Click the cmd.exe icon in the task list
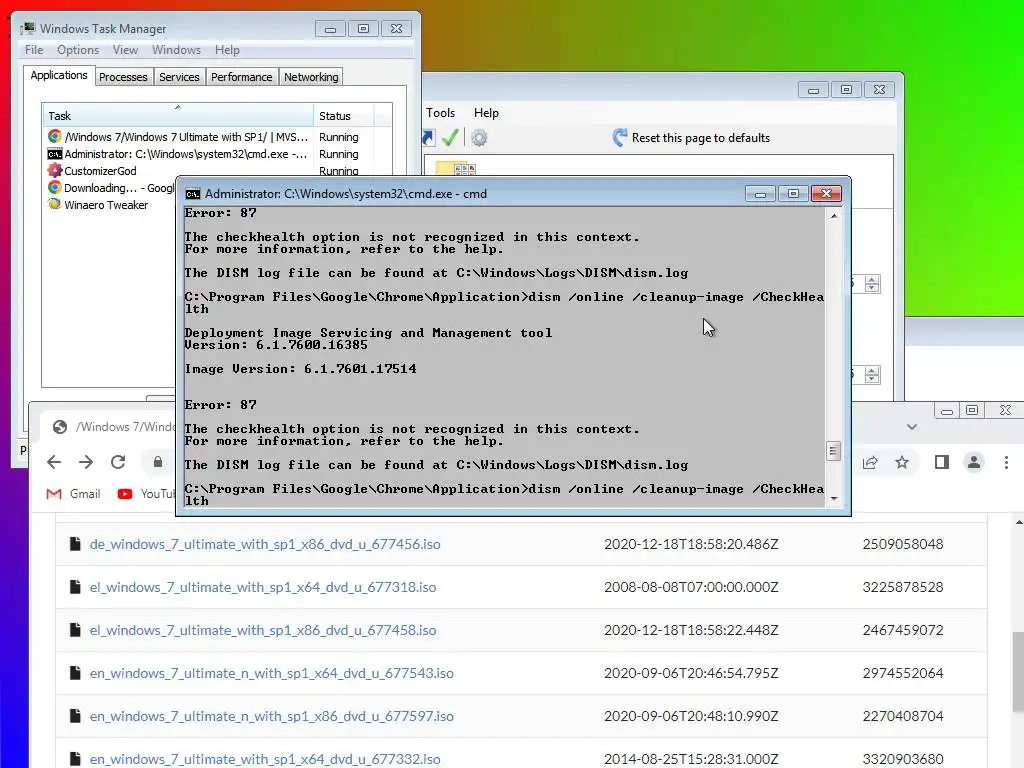 click(55, 154)
